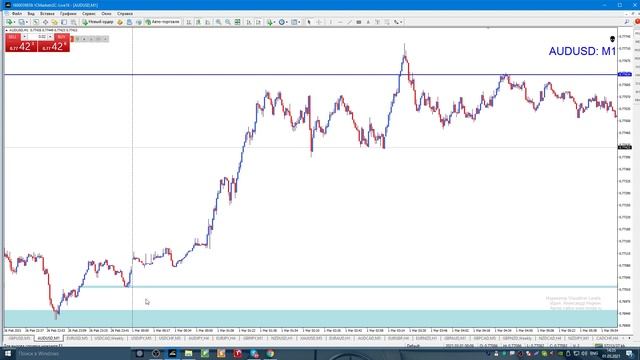Zoom out of the chart
This screenshot has width=640, height=360.
(x=228, y=22)
